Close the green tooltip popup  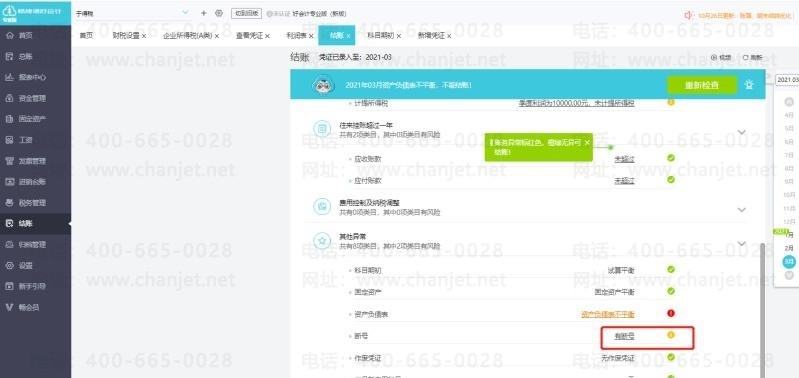pyautogui.click(x=587, y=143)
